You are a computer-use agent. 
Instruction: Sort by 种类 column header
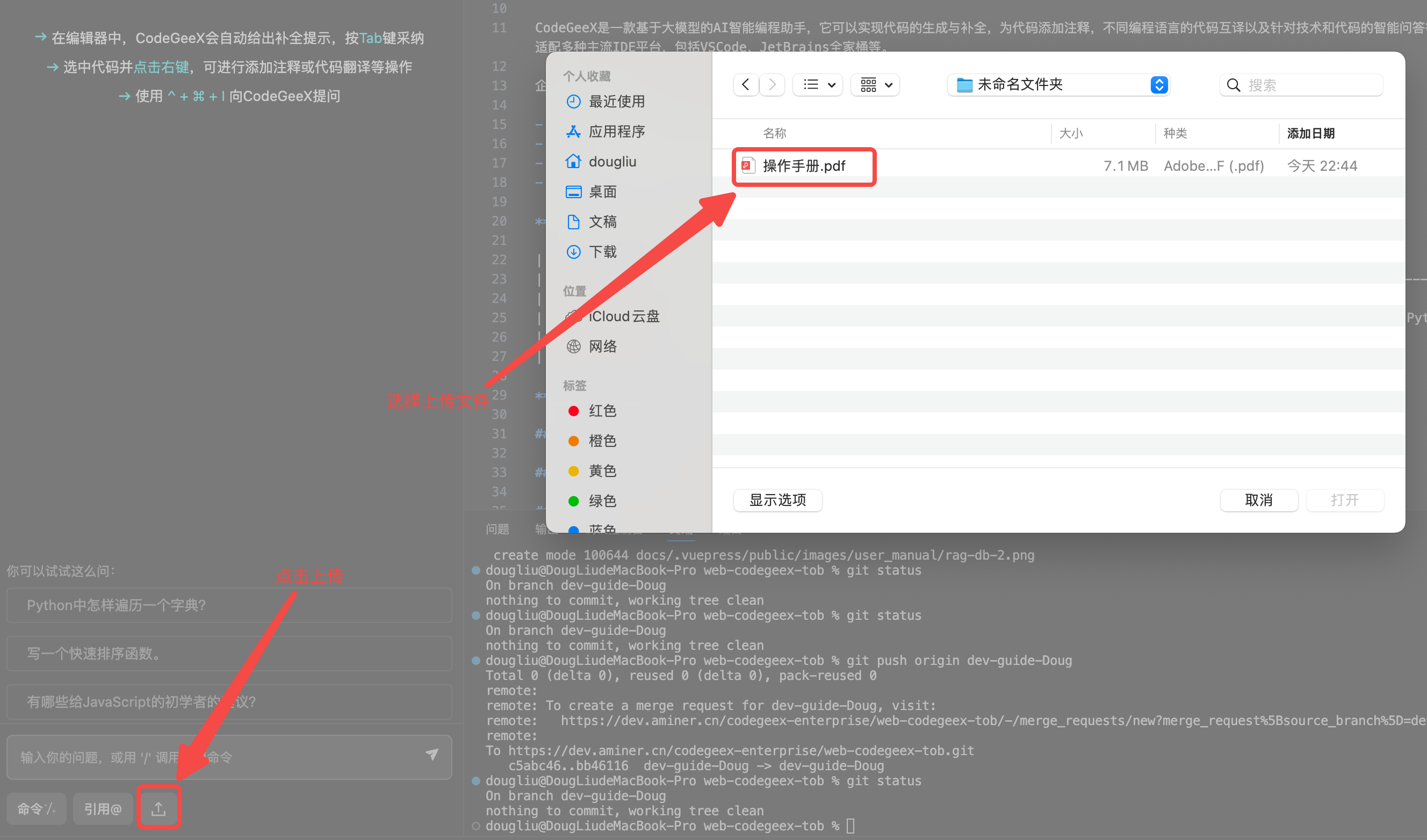point(1175,133)
